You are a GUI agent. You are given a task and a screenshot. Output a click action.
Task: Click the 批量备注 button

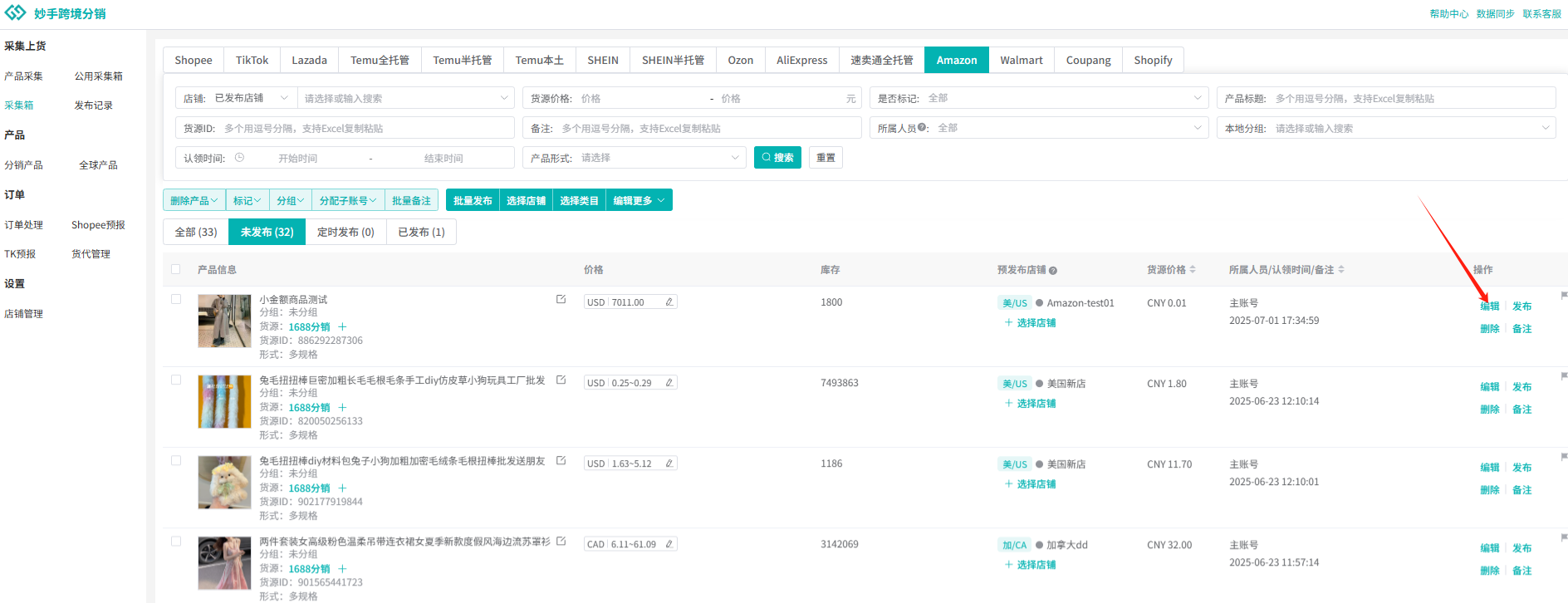[x=411, y=201]
